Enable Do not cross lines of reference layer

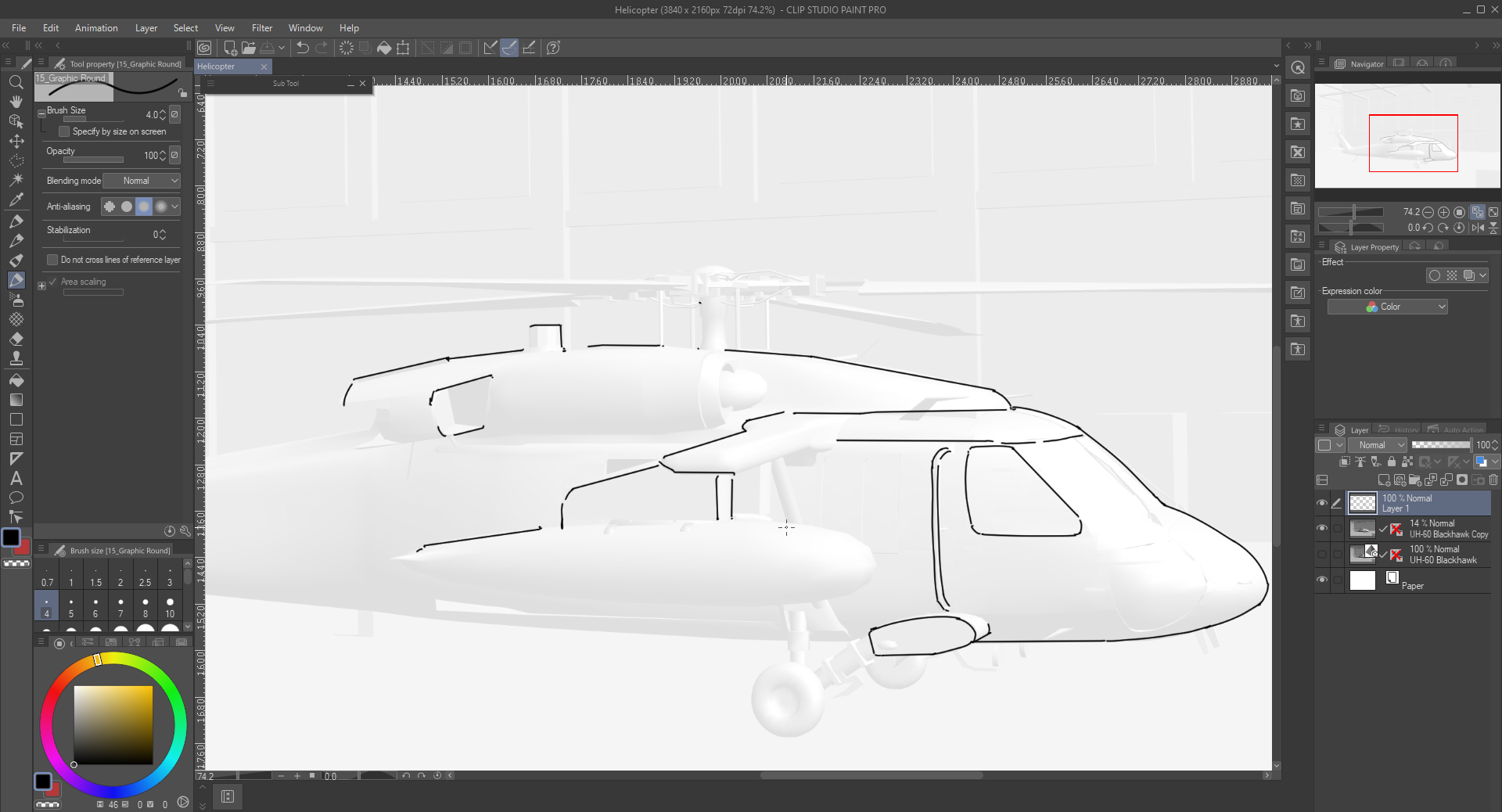click(52, 260)
